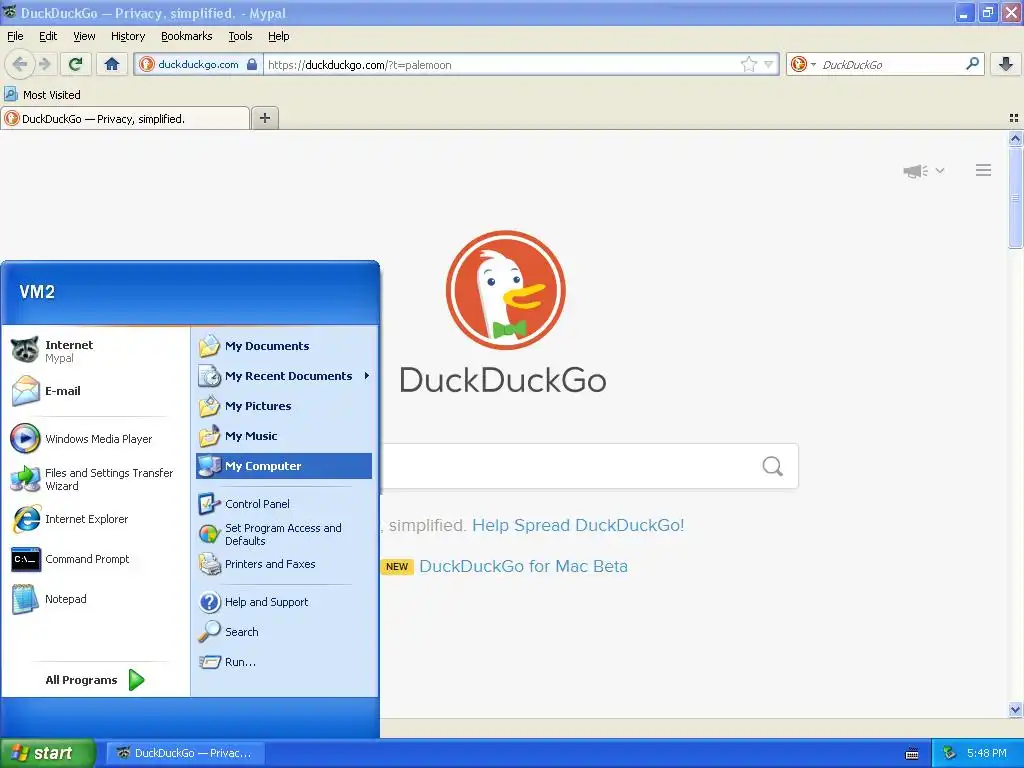
Task: Open Control Panel
Action: [283, 504]
